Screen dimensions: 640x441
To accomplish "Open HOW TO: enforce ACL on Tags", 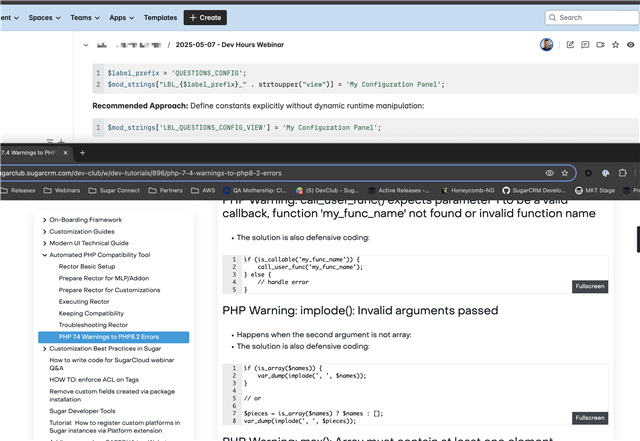I will pyautogui.click(x=94, y=380).
